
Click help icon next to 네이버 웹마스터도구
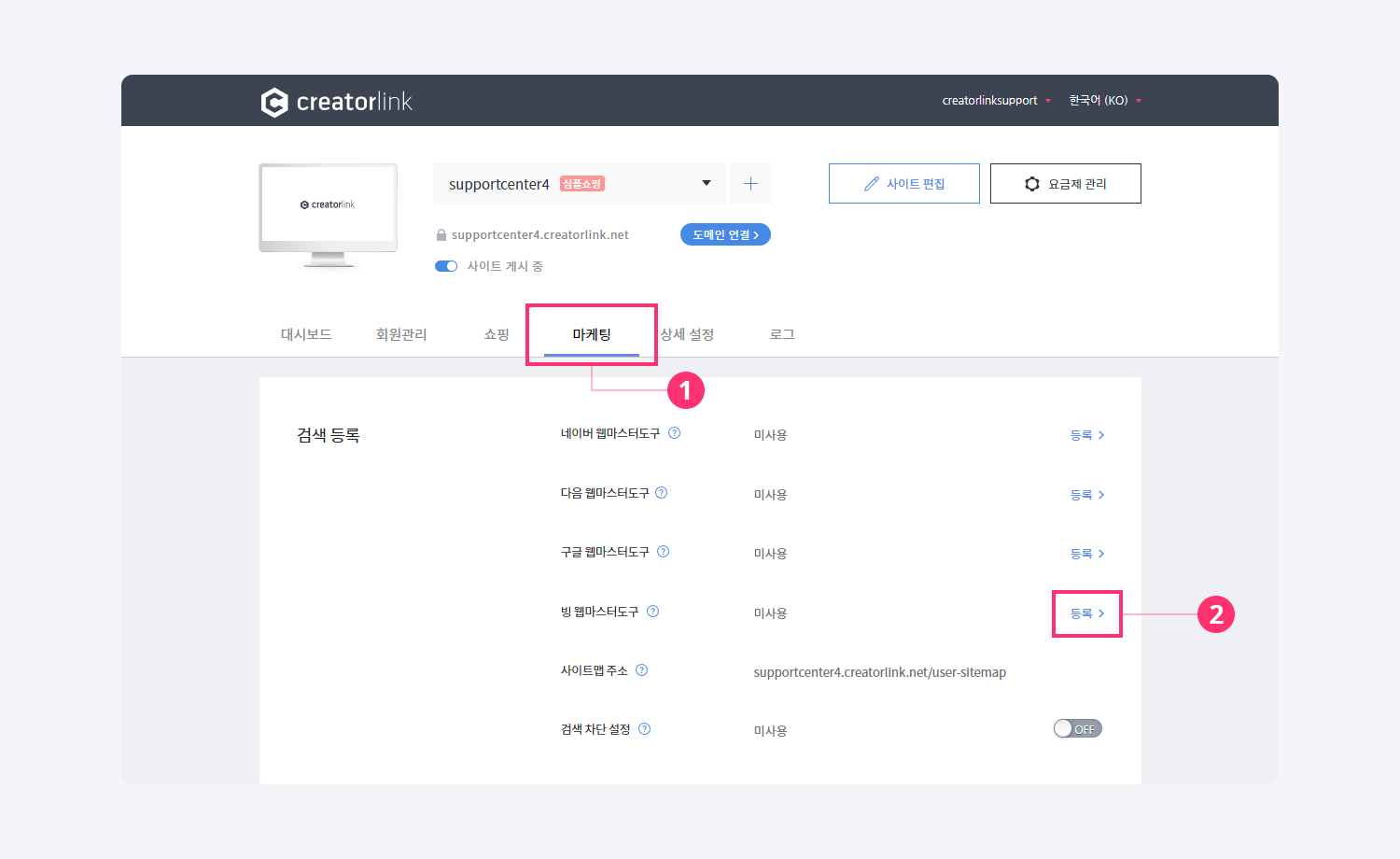675,433
